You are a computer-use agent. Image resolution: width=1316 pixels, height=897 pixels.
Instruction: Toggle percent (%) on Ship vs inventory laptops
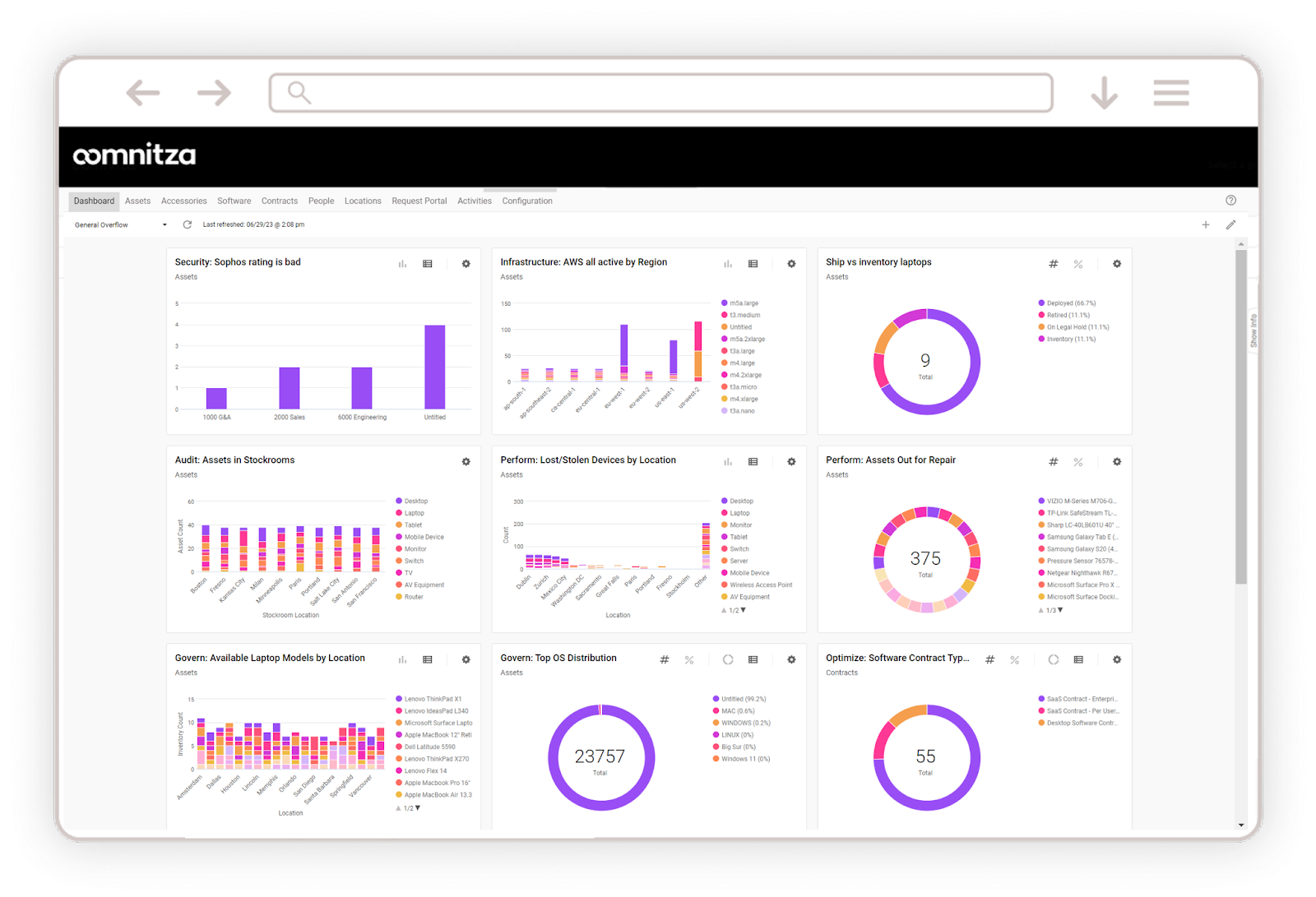[1078, 264]
